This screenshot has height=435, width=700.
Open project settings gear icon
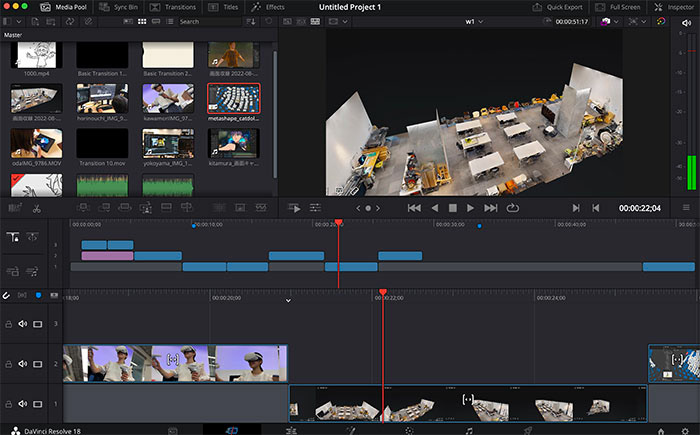[685, 431]
